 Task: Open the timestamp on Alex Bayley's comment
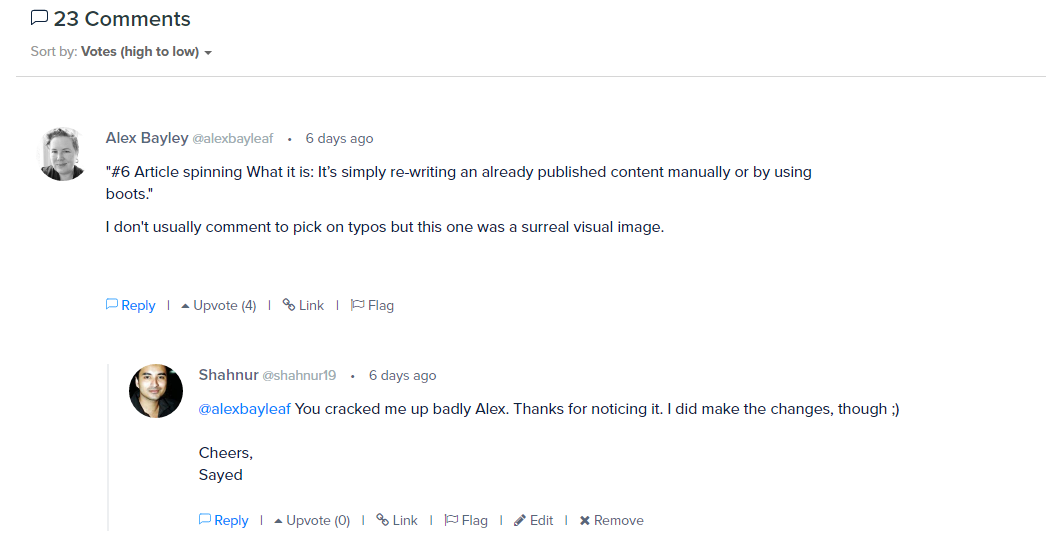[339, 139]
